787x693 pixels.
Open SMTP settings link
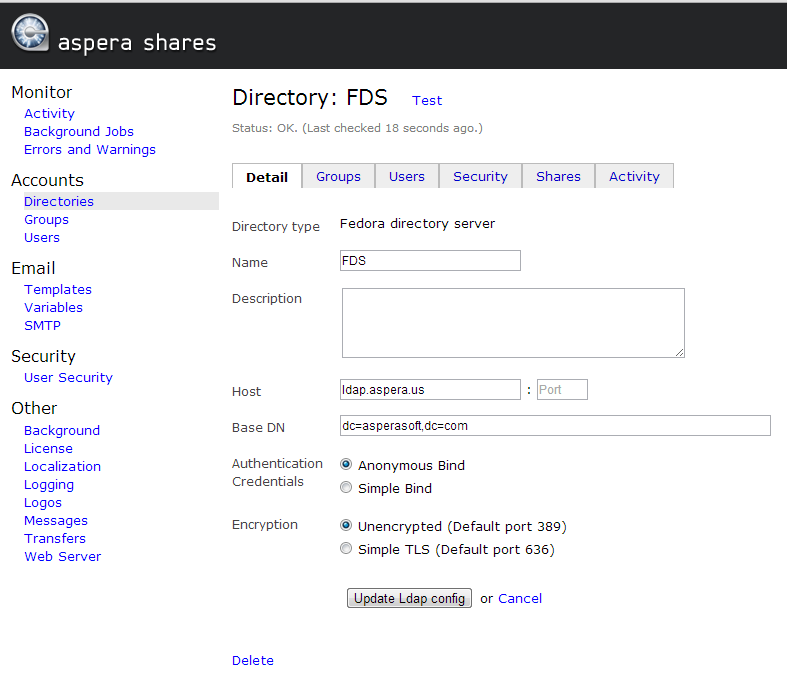42,326
